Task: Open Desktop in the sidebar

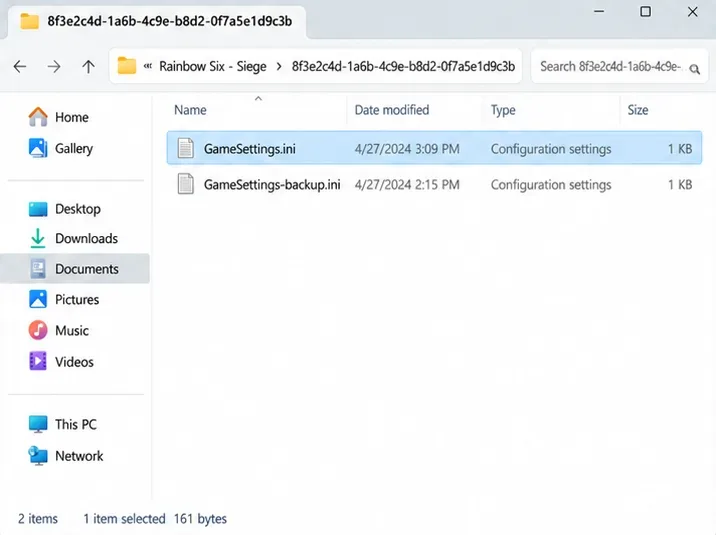Action: pyautogui.click(x=64, y=209)
